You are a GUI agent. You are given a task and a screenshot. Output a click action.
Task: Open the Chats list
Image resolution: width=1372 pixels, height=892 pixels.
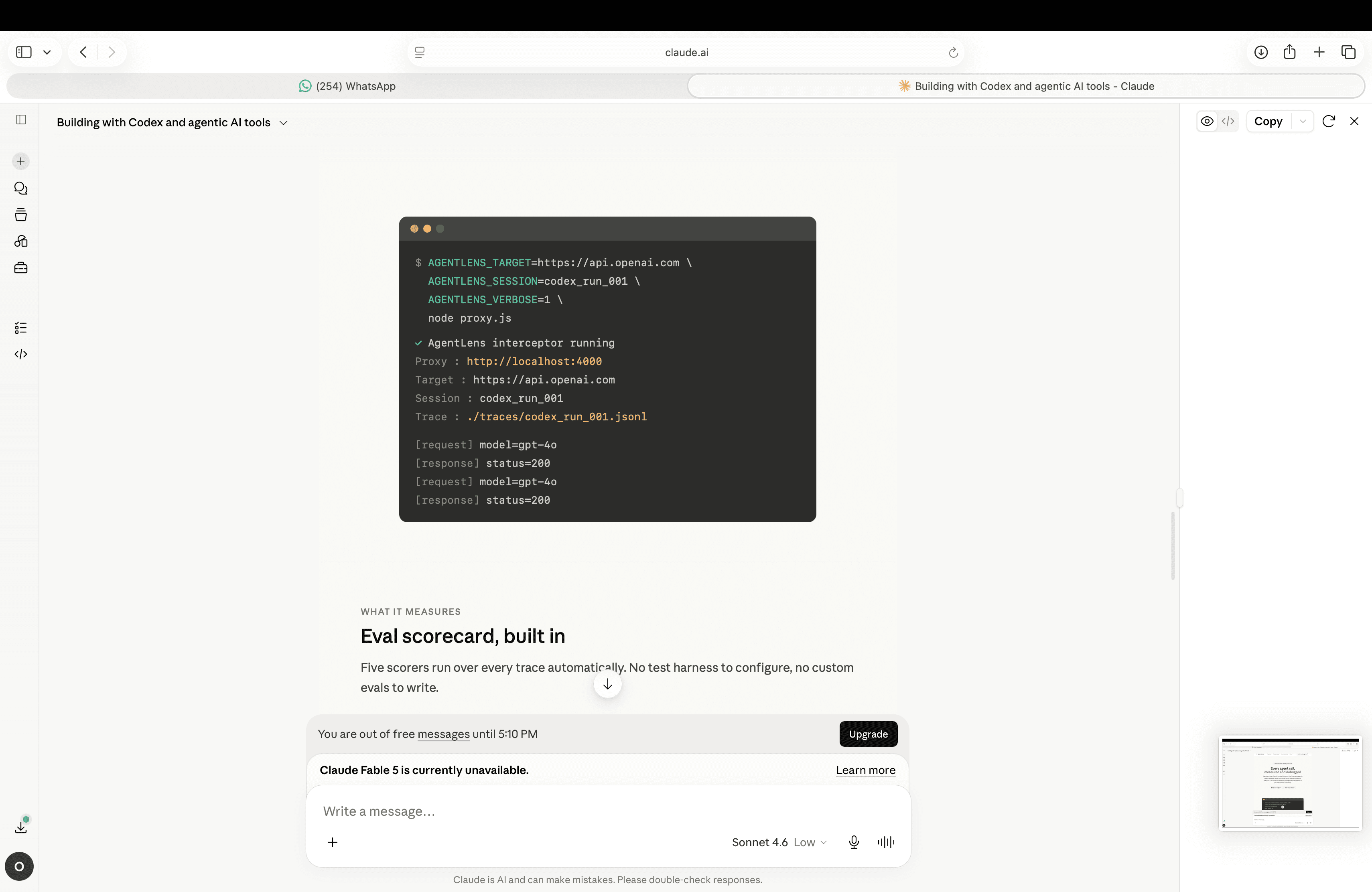(21, 189)
